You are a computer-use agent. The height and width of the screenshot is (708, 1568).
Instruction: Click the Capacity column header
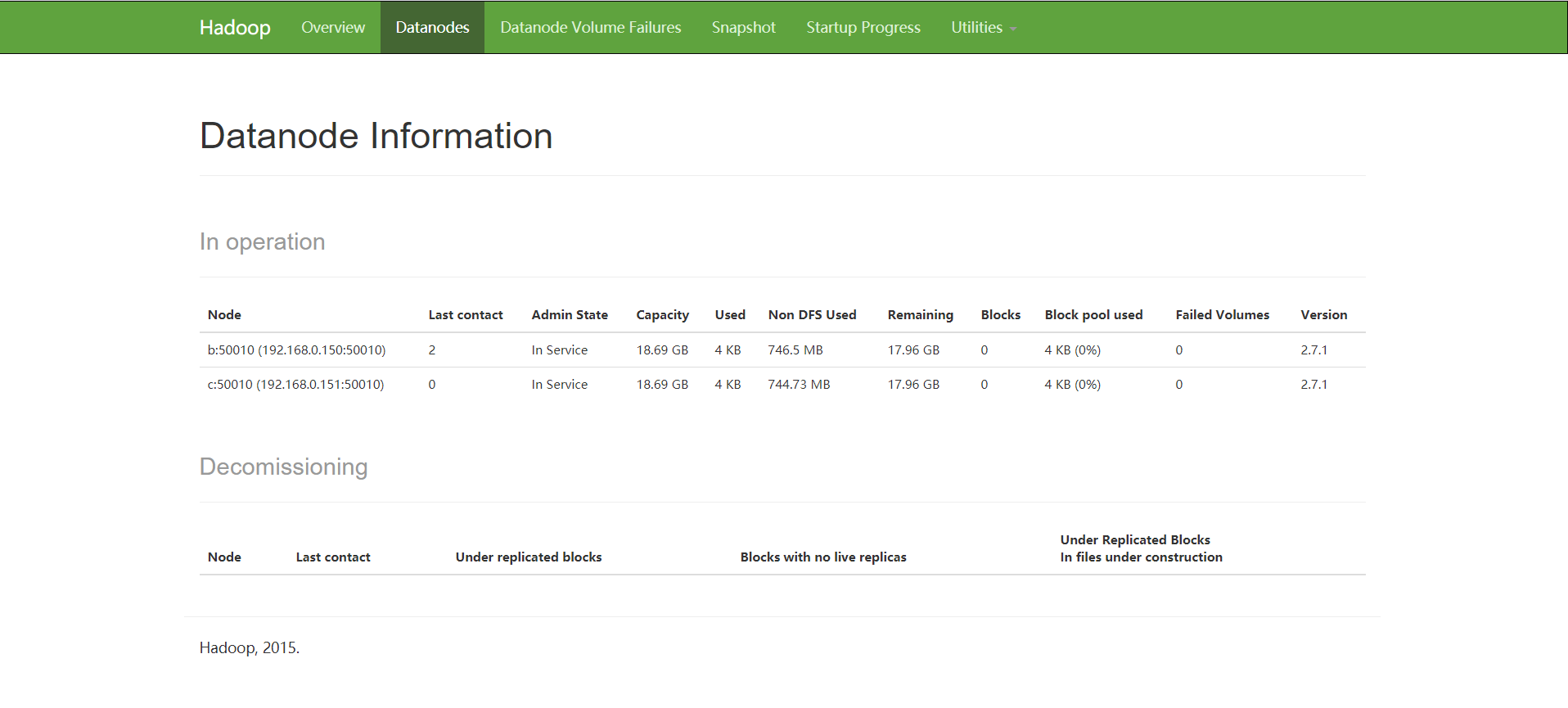[x=663, y=315]
